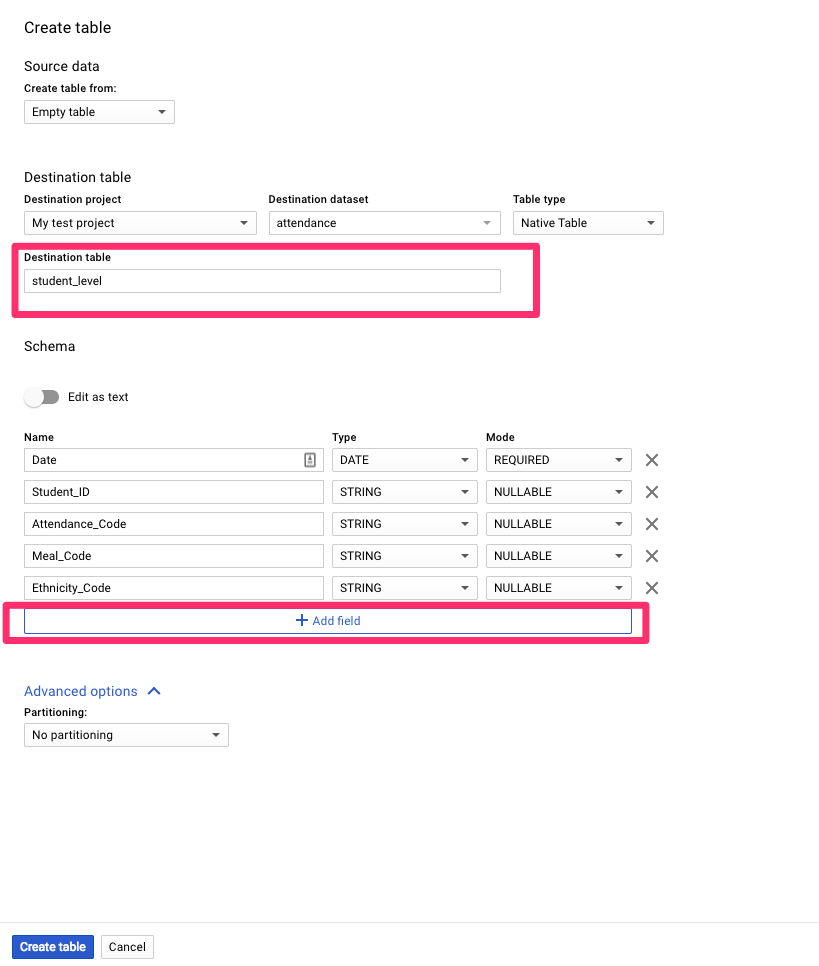Remove the Attendance_Code field with X
The width and height of the screenshot is (819, 966).
coord(651,524)
